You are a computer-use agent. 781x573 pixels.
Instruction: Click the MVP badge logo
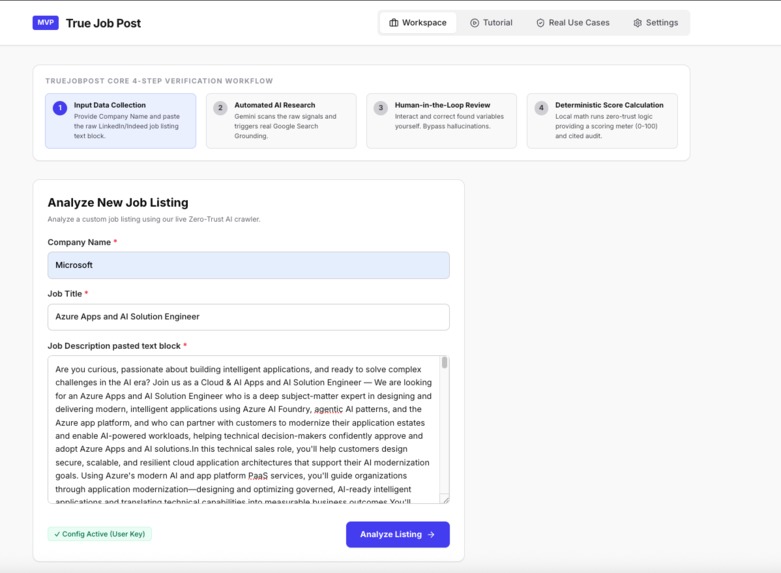45,23
